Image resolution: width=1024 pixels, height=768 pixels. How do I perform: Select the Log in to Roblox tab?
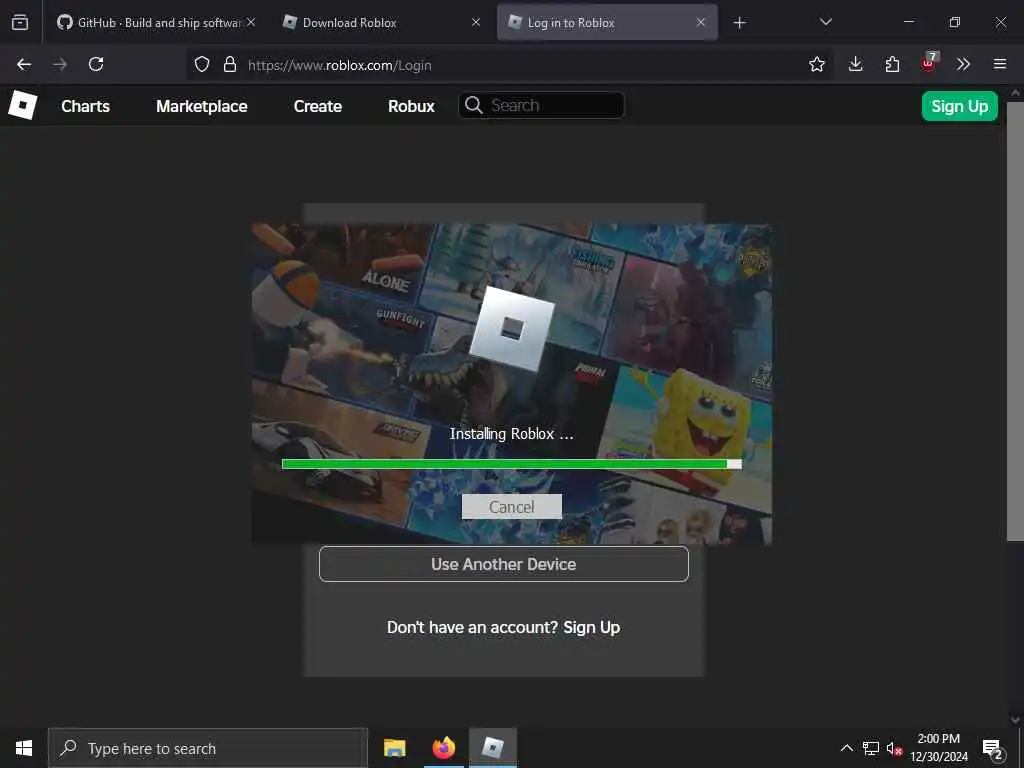click(x=607, y=22)
